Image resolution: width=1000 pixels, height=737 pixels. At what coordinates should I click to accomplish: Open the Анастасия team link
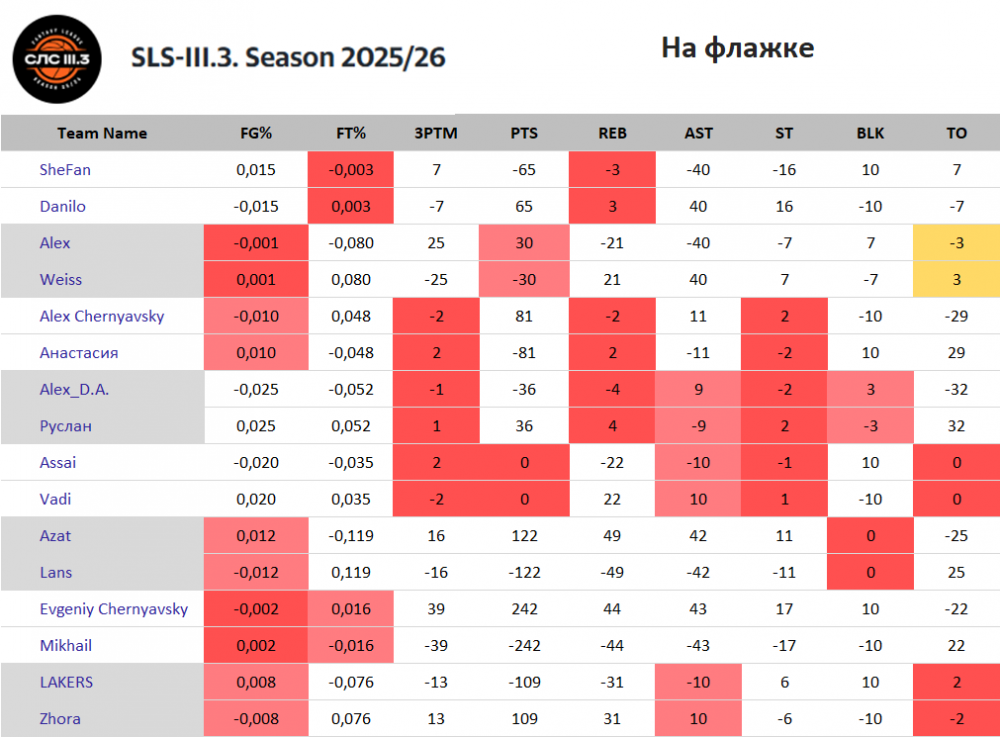click(77, 353)
